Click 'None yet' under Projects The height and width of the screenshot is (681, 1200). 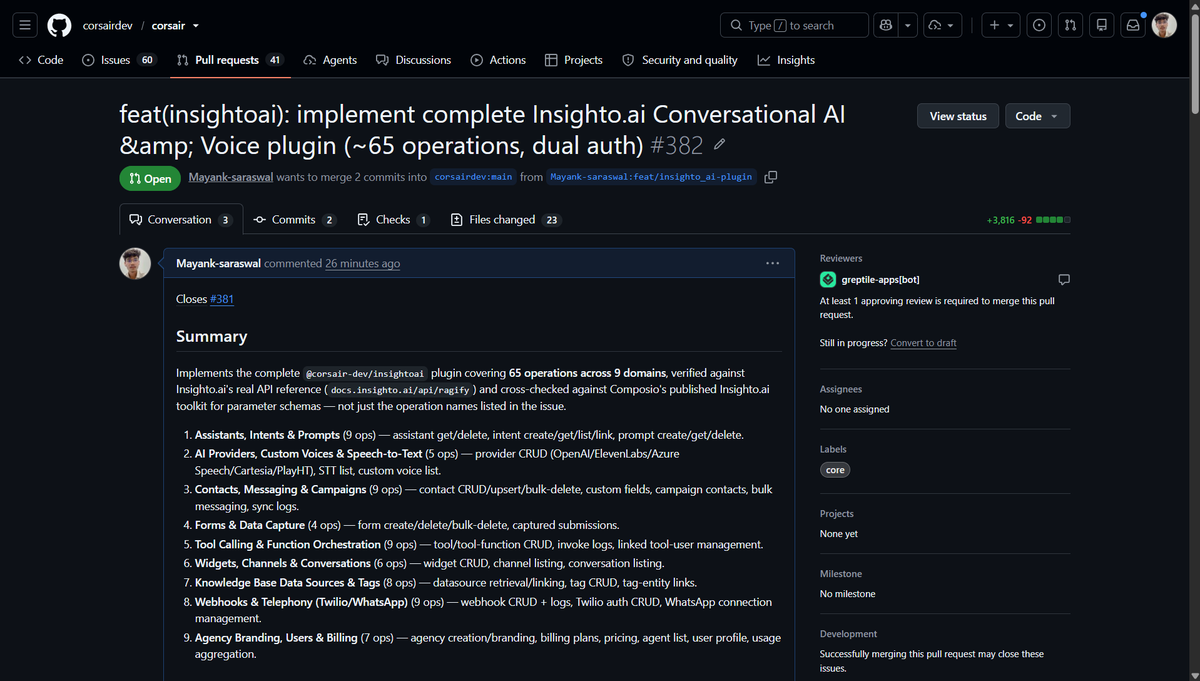[839, 534]
